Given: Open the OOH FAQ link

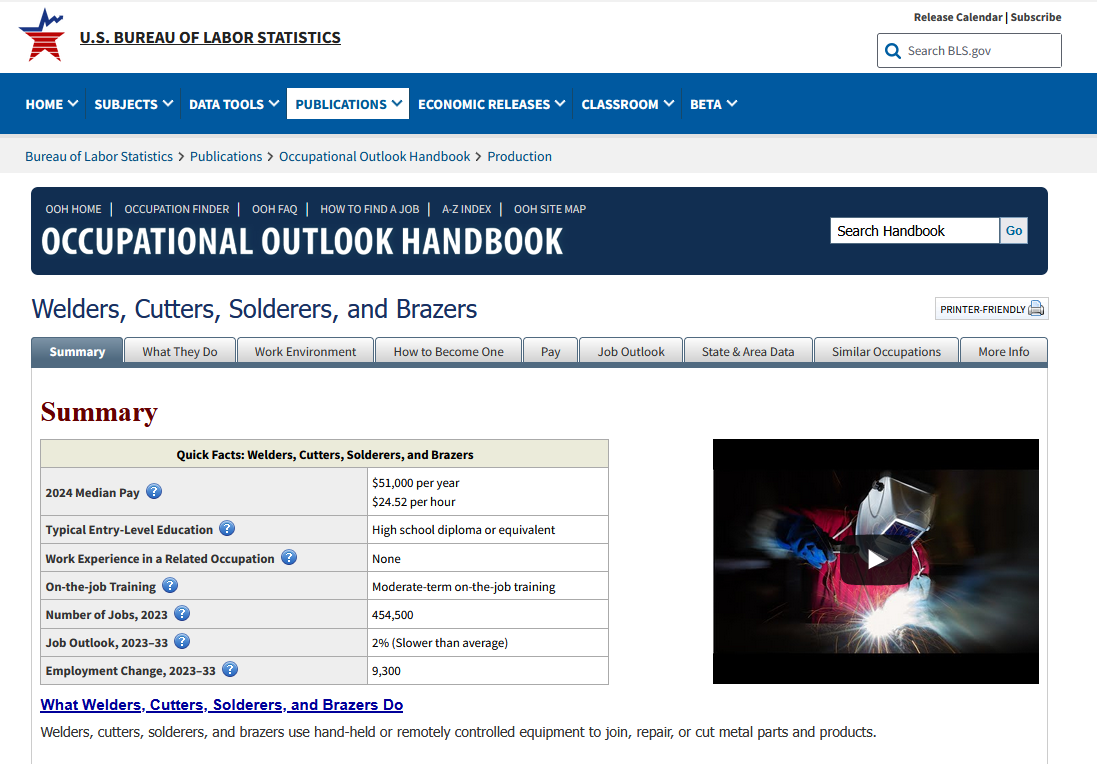Looking at the screenshot, I should coord(274,208).
